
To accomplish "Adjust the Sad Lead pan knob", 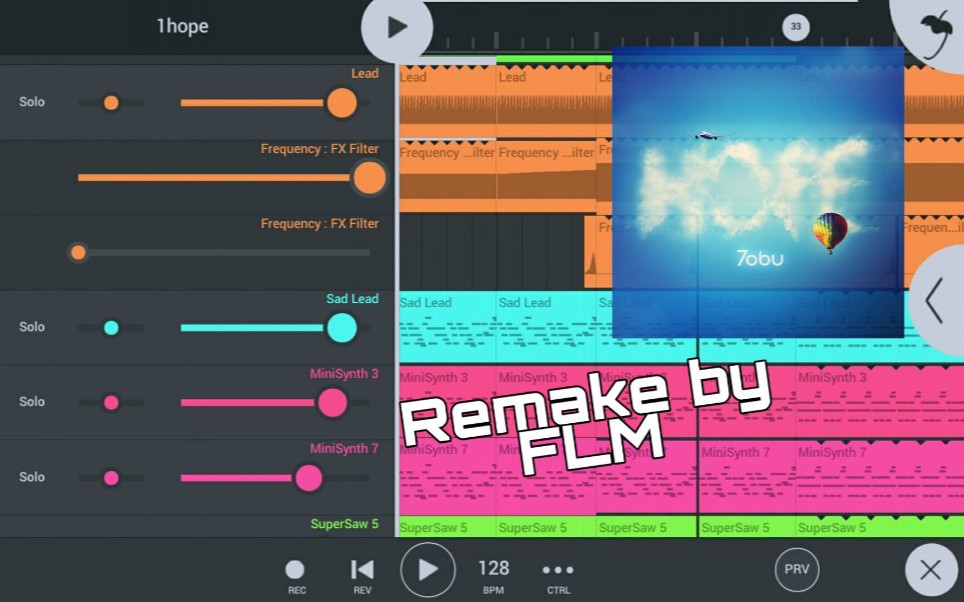I will click(111, 328).
